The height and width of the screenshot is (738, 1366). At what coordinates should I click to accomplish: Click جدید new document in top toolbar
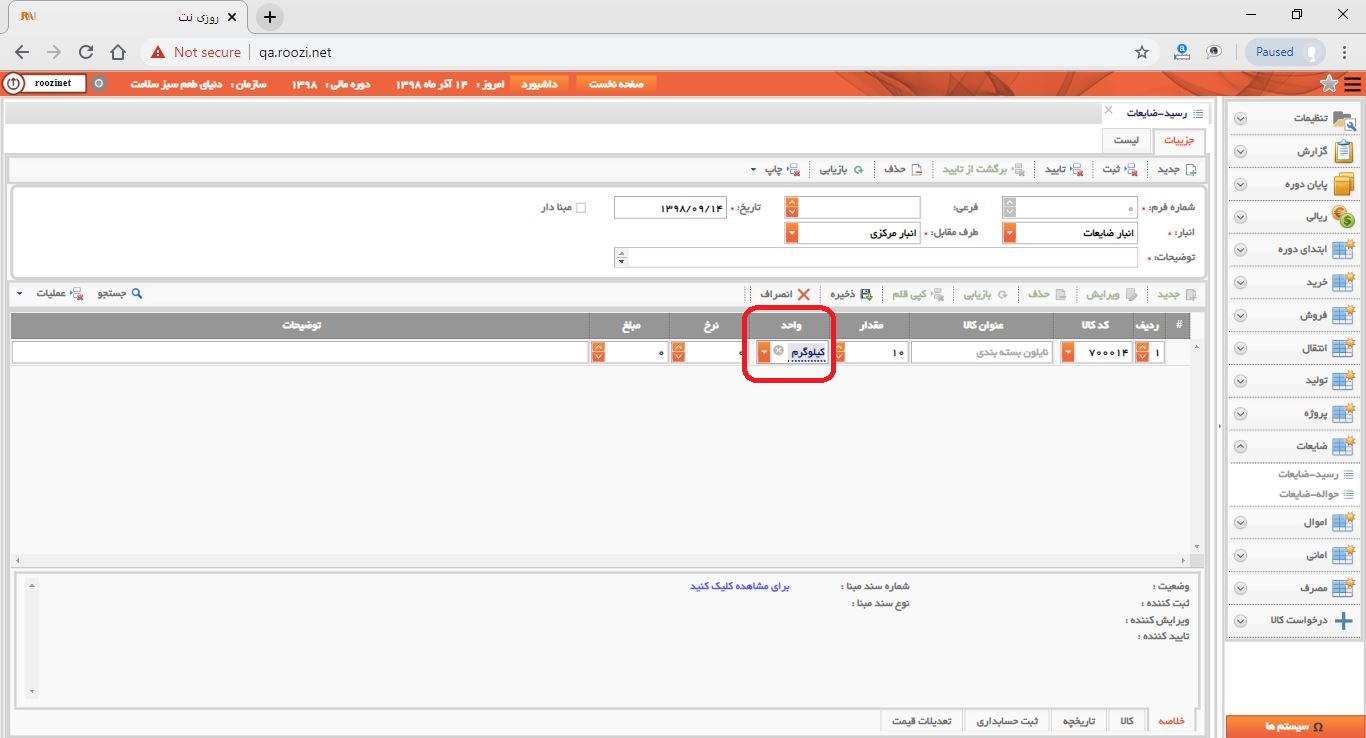click(x=1176, y=169)
